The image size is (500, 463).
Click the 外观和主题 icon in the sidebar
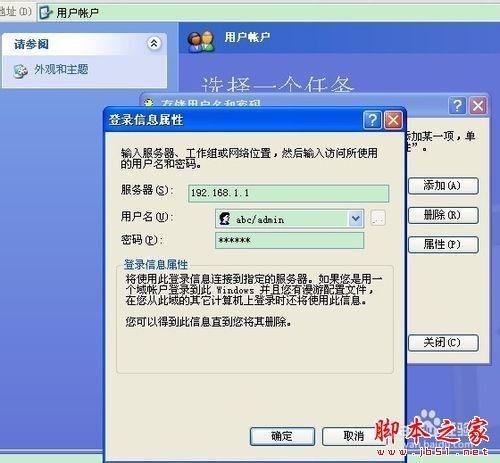[20, 71]
